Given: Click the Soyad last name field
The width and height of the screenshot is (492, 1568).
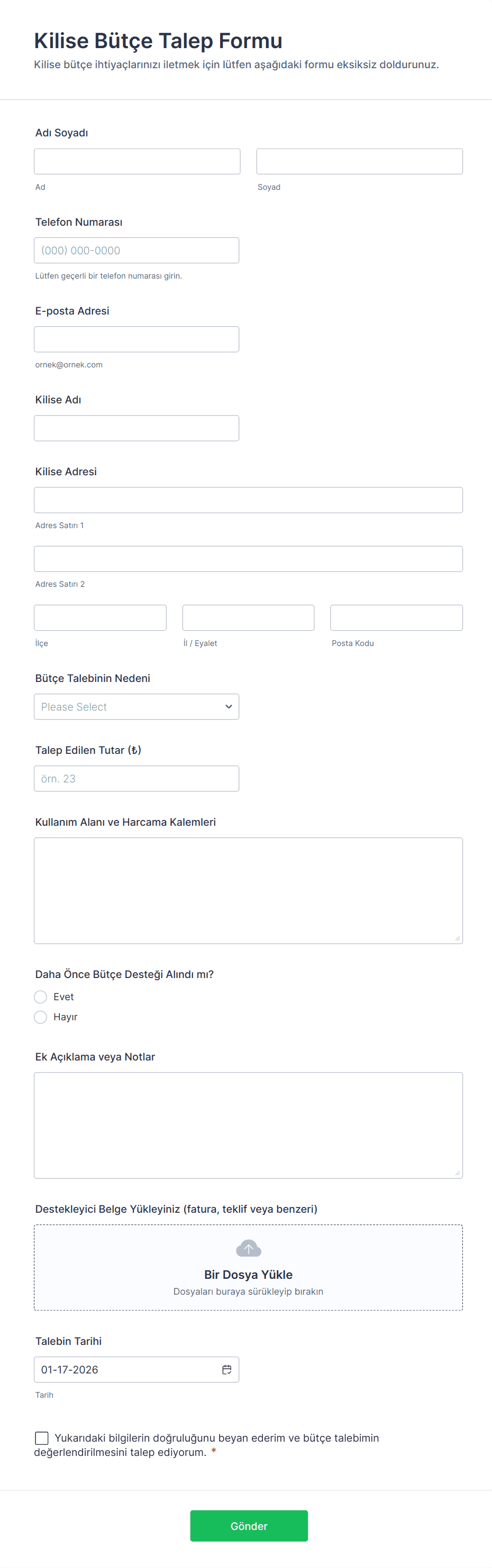Looking at the screenshot, I should point(359,161).
